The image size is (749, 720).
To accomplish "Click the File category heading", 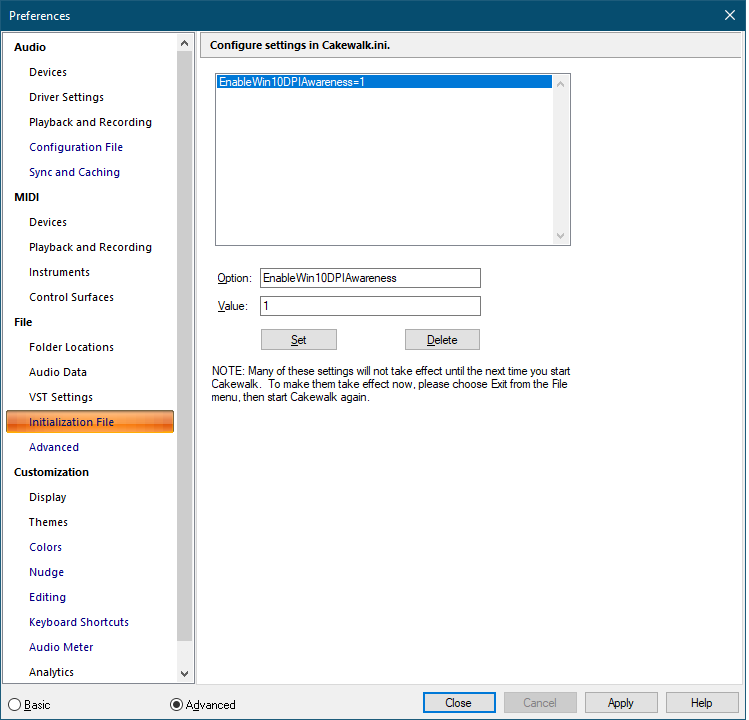I will click(x=23, y=322).
